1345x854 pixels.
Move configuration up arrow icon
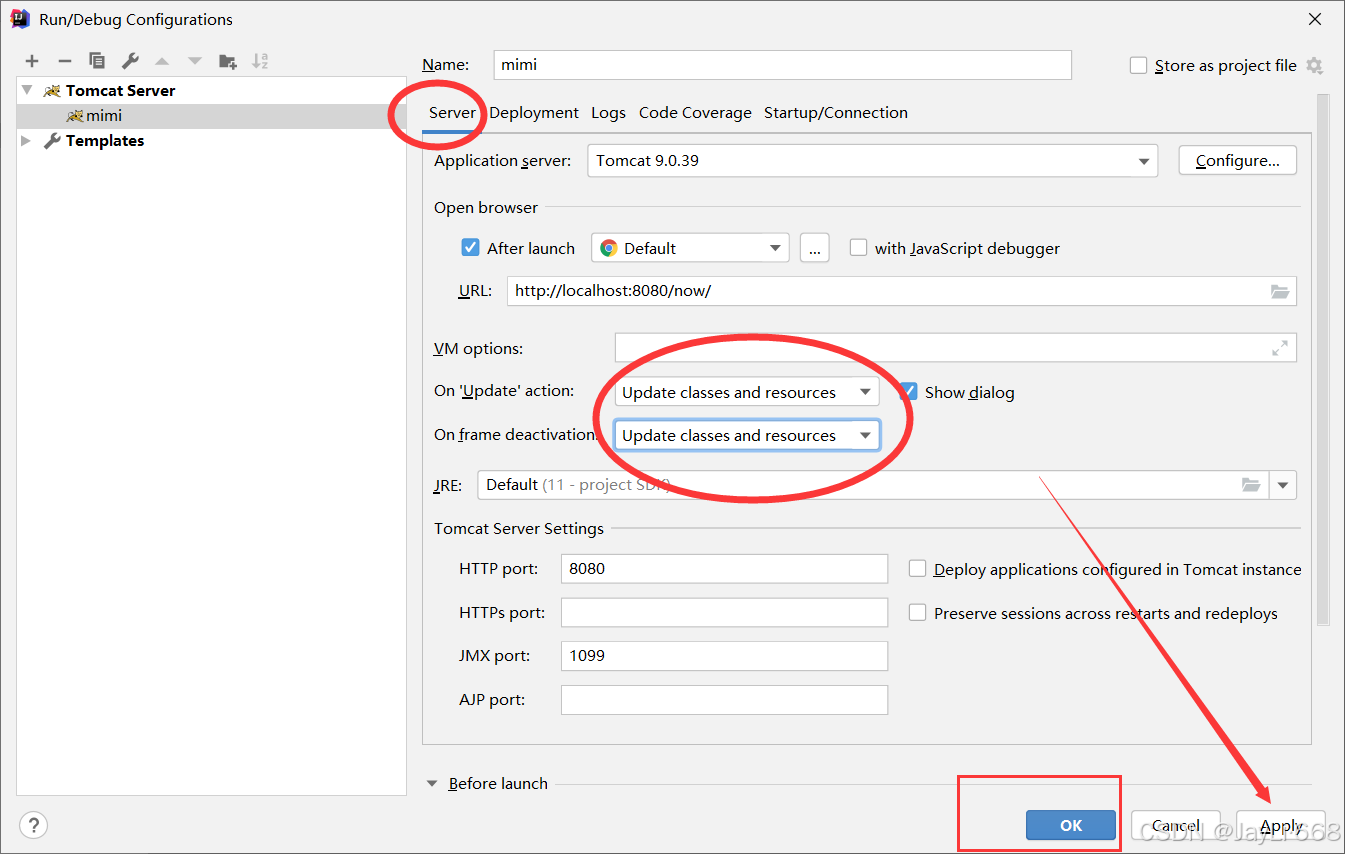click(x=162, y=61)
